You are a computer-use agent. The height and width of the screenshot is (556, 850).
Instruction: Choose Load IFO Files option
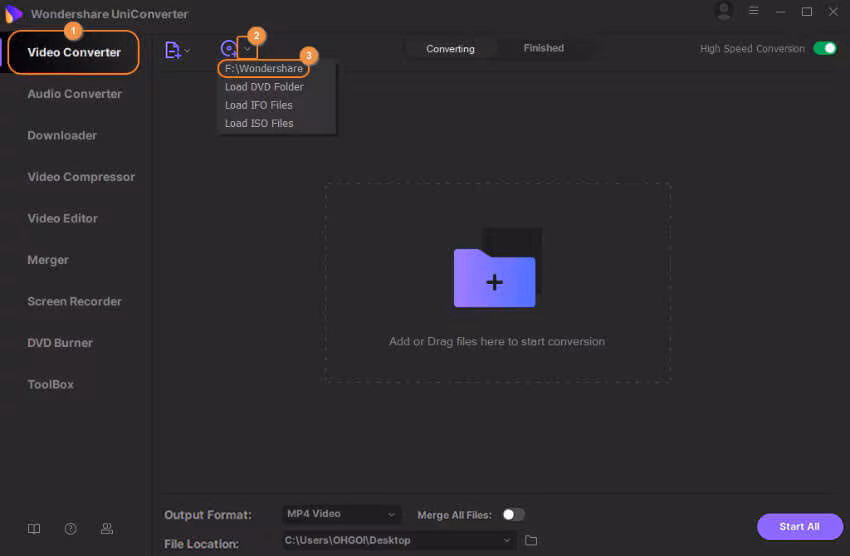259,105
